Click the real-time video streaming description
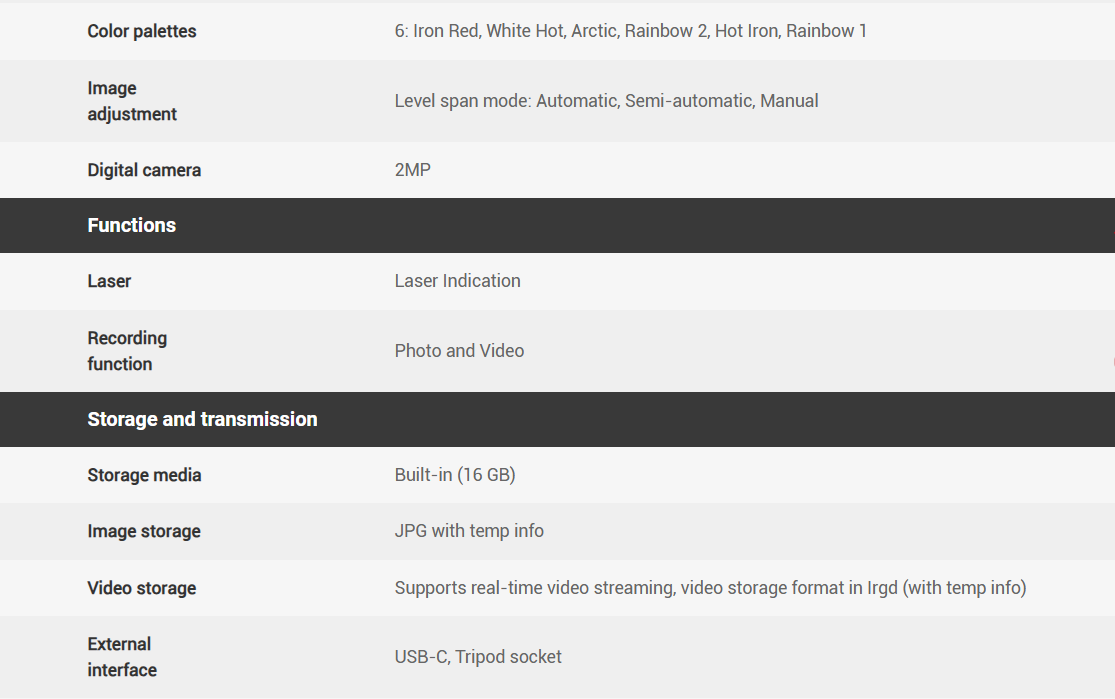 (x=710, y=588)
